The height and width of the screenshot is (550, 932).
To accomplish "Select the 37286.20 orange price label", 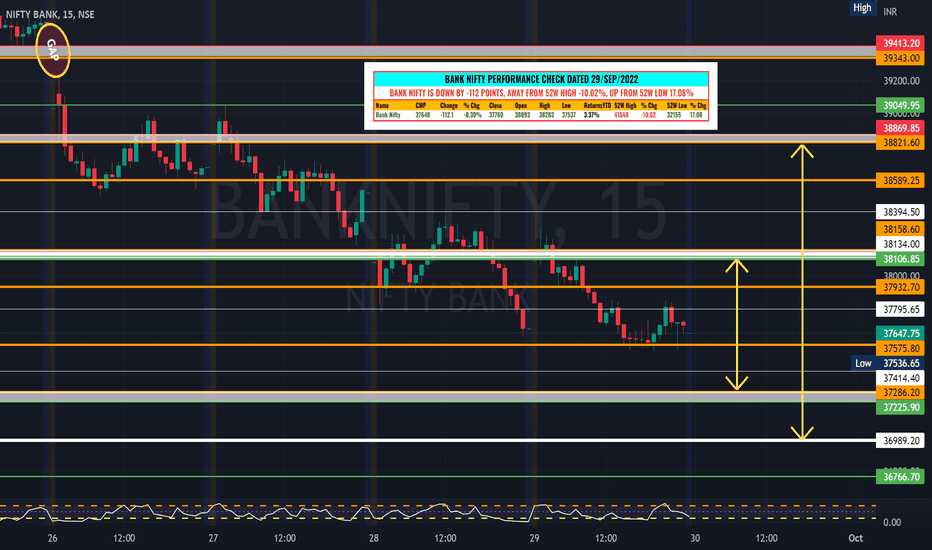I will [900, 392].
